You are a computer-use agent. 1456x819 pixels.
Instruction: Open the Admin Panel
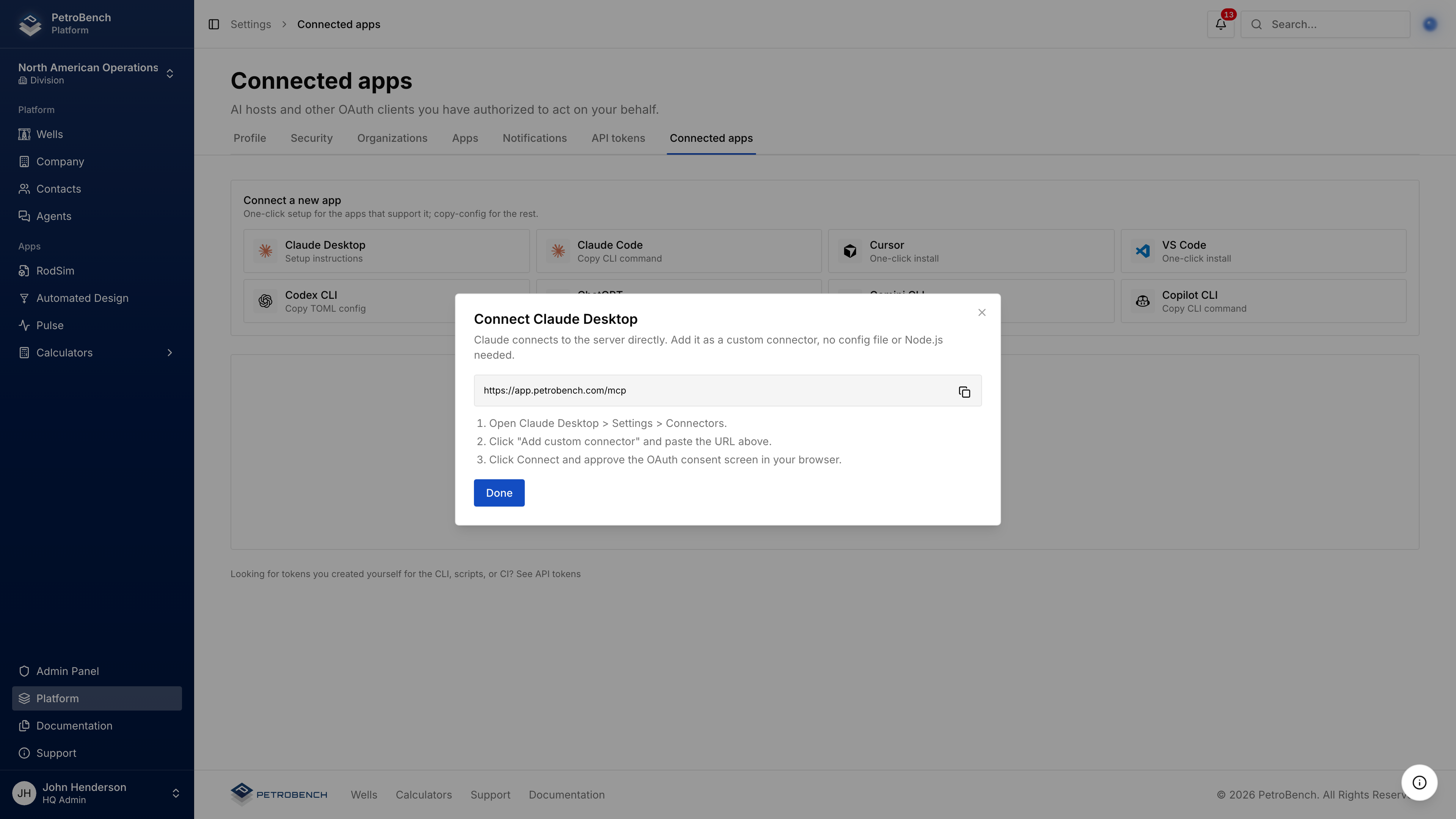point(97,672)
